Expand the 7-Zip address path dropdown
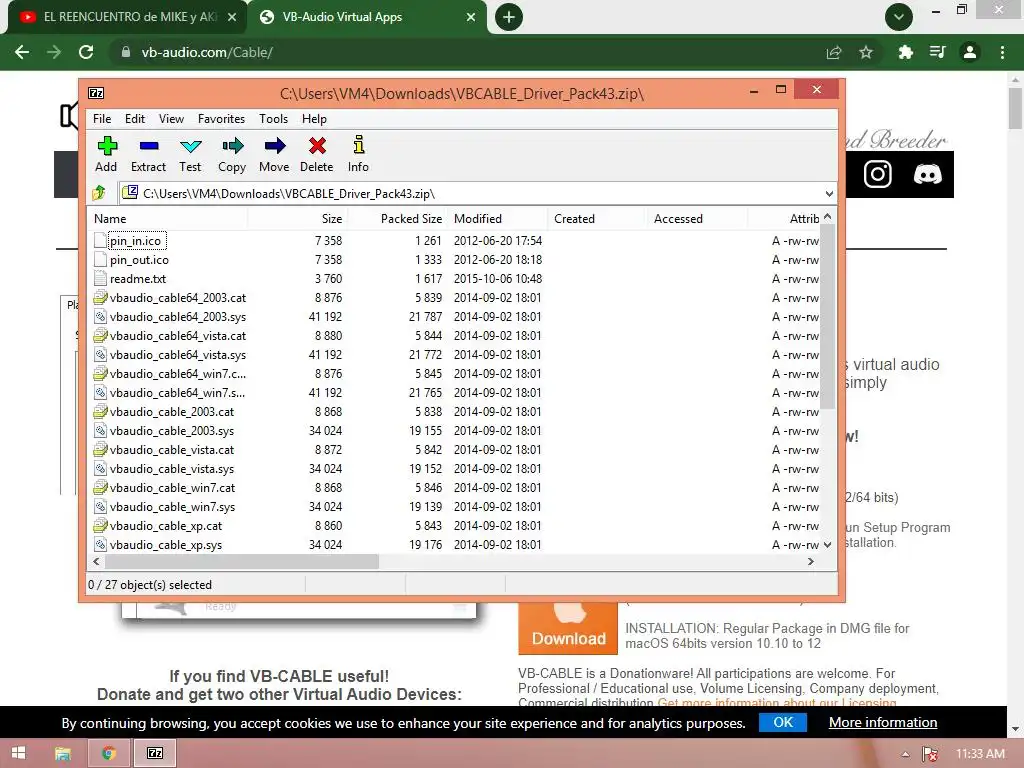Image resolution: width=1024 pixels, height=768 pixels. [829, 193]
